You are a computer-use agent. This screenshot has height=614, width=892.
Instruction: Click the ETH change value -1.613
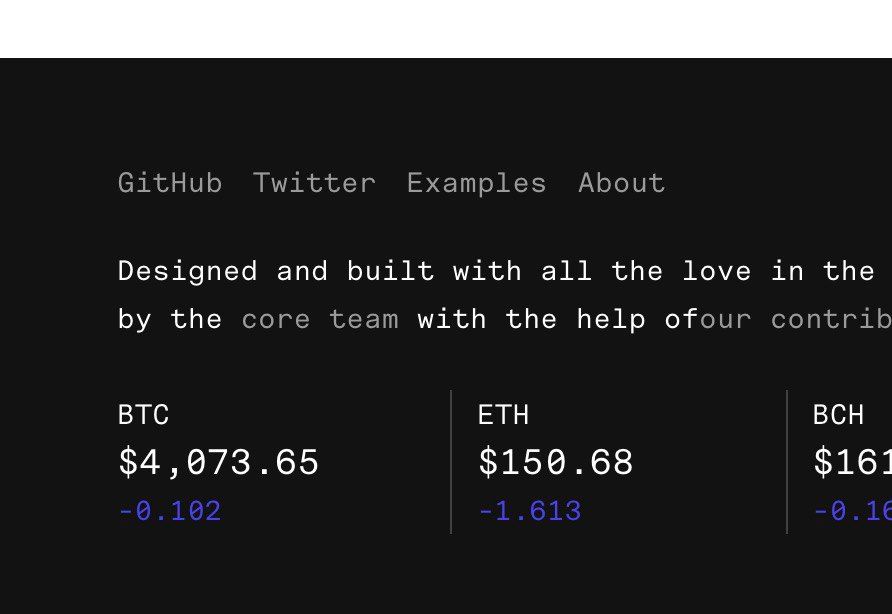click(530, 511)
